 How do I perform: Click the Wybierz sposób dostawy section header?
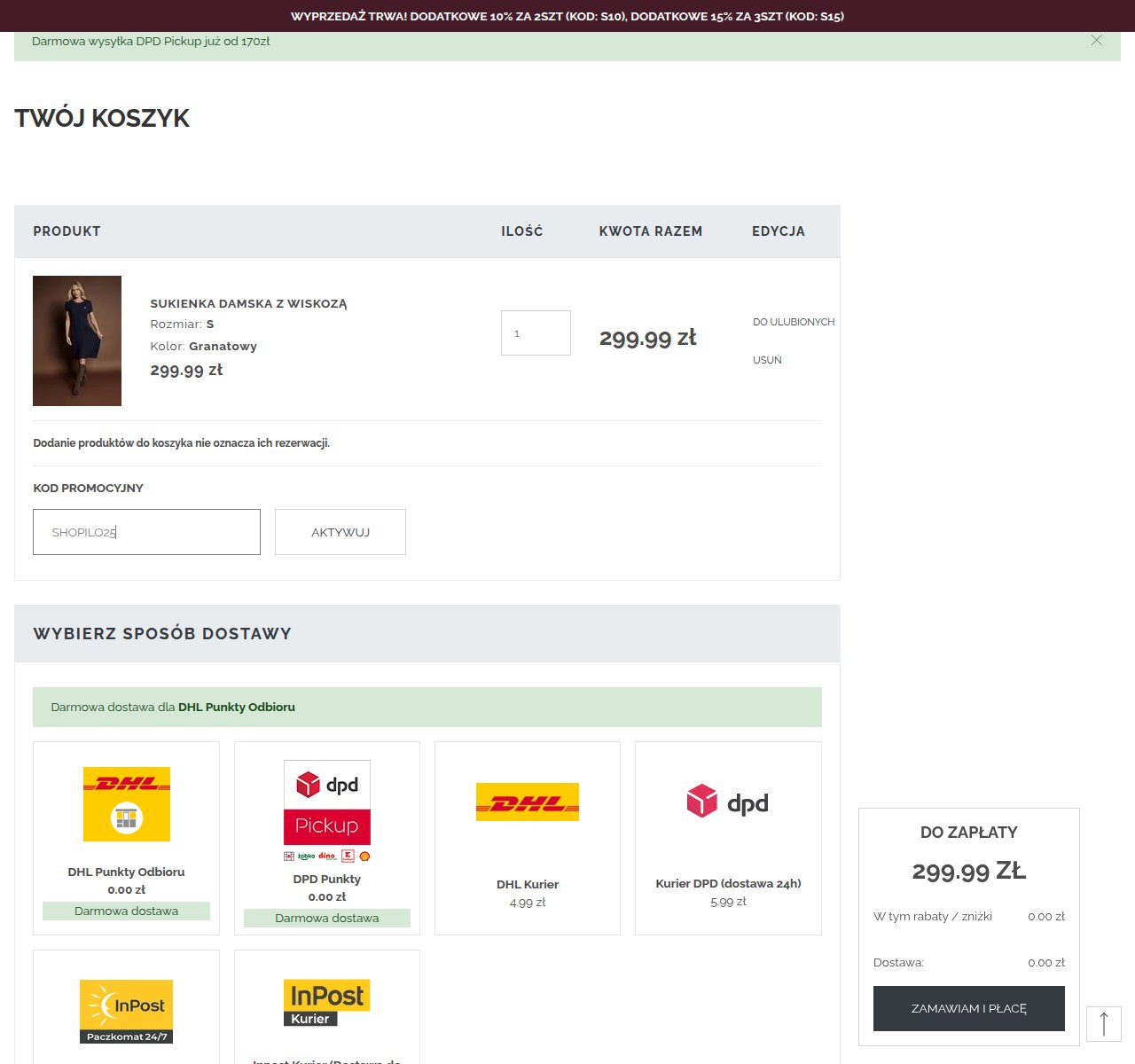point(427,634)
